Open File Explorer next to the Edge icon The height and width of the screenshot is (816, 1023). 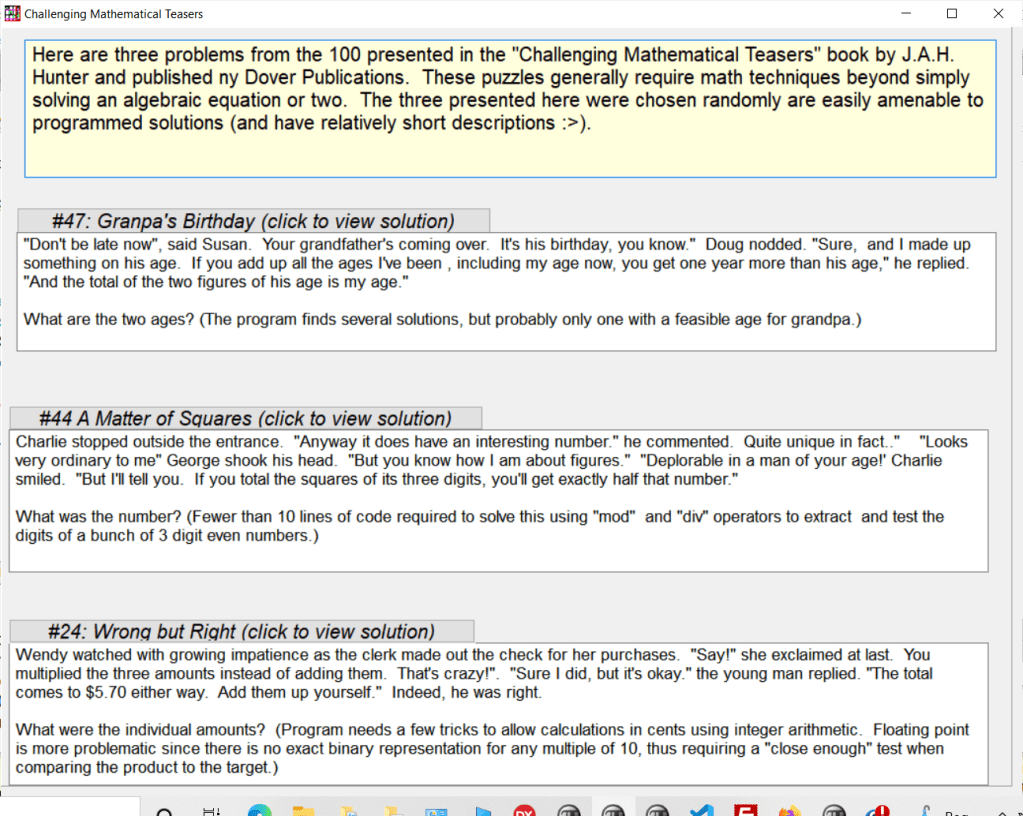point(304,809)
